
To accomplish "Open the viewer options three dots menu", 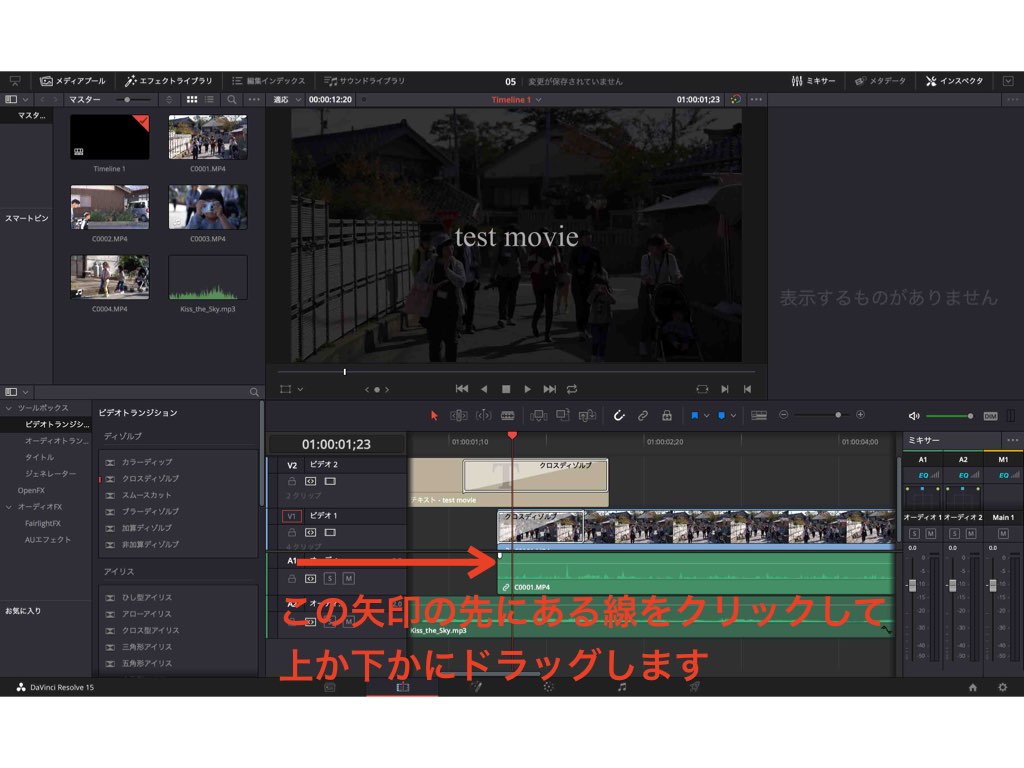I will [x=756, y=99].
